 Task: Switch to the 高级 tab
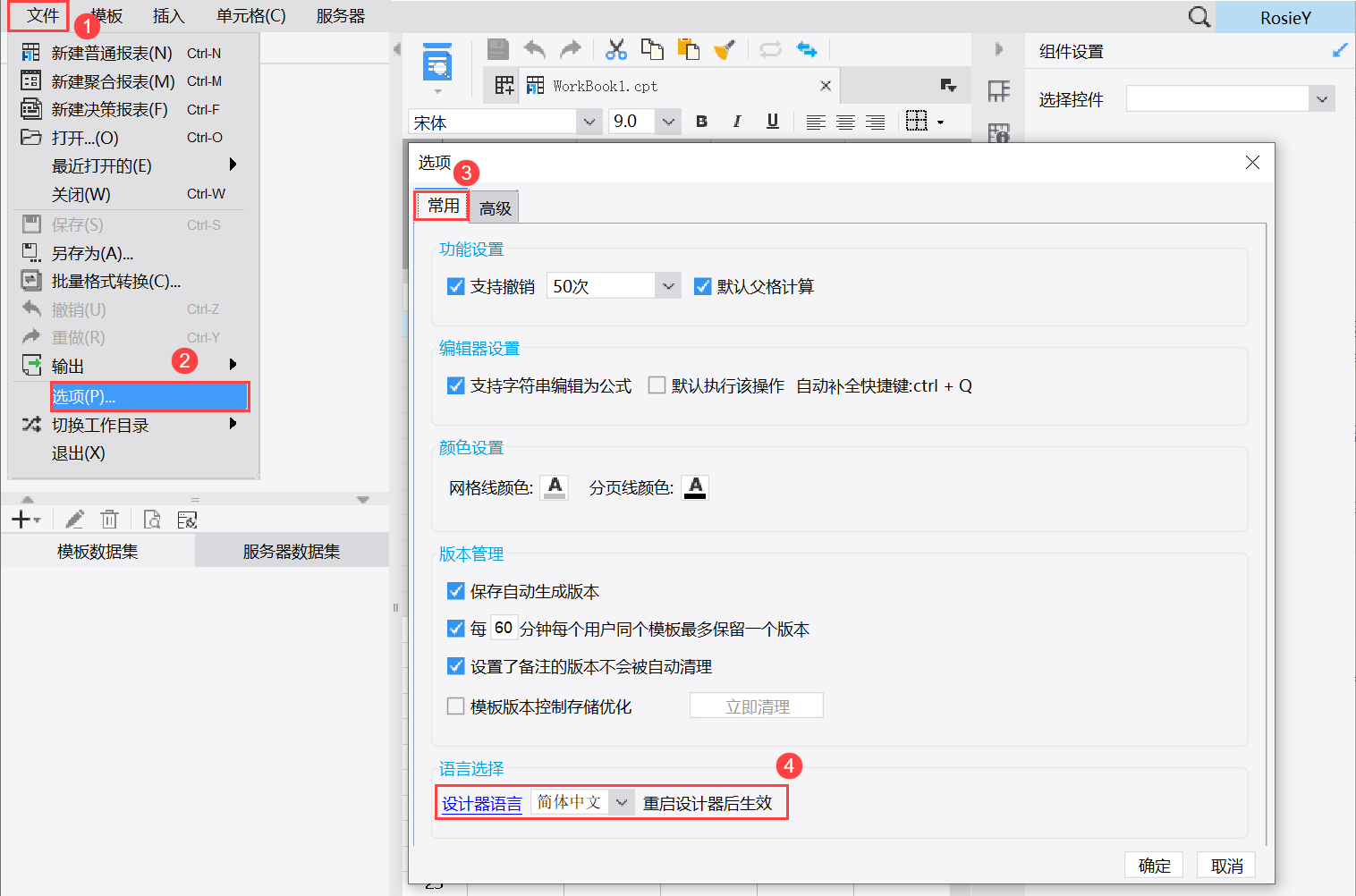click(495, 208)
